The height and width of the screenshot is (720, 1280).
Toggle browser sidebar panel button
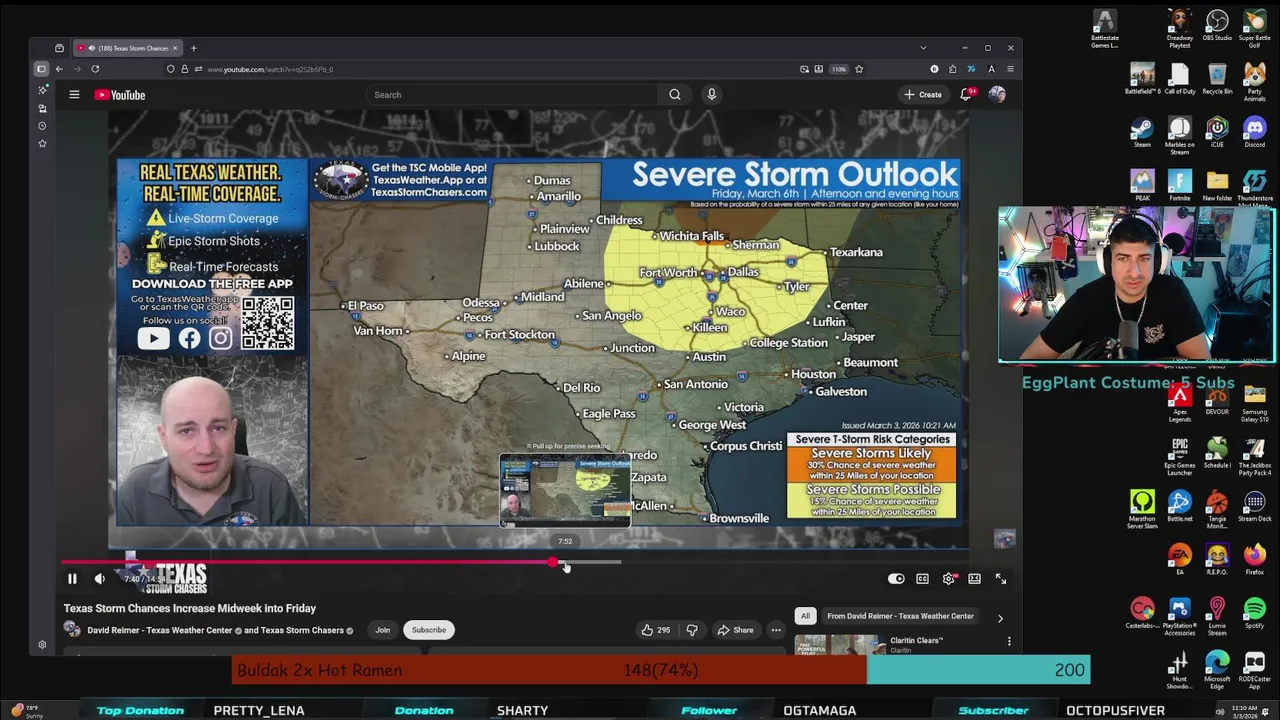click(41, 69)
